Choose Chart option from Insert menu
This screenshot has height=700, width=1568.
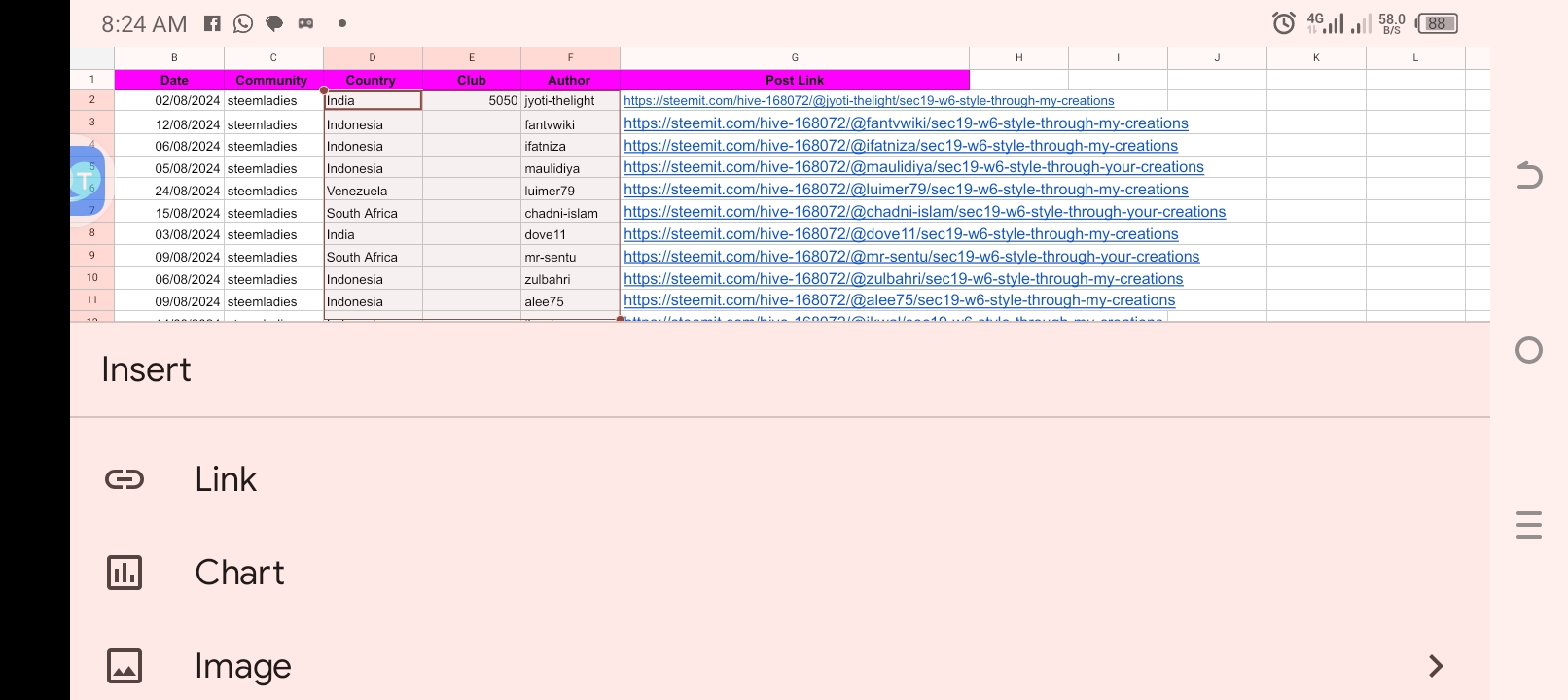pos(780,573)
